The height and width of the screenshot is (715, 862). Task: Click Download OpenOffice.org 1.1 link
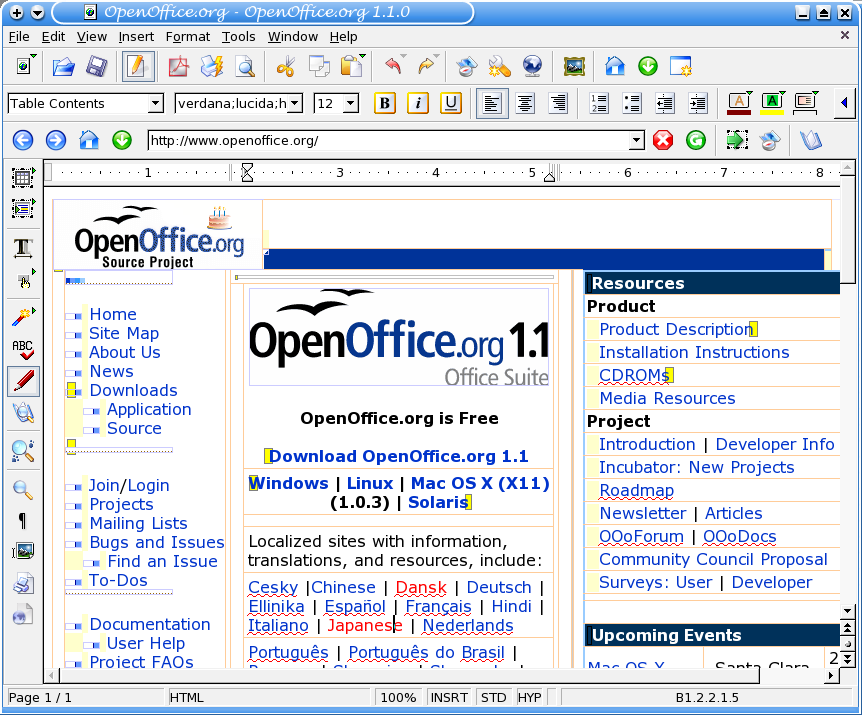(x=399, y=456)
